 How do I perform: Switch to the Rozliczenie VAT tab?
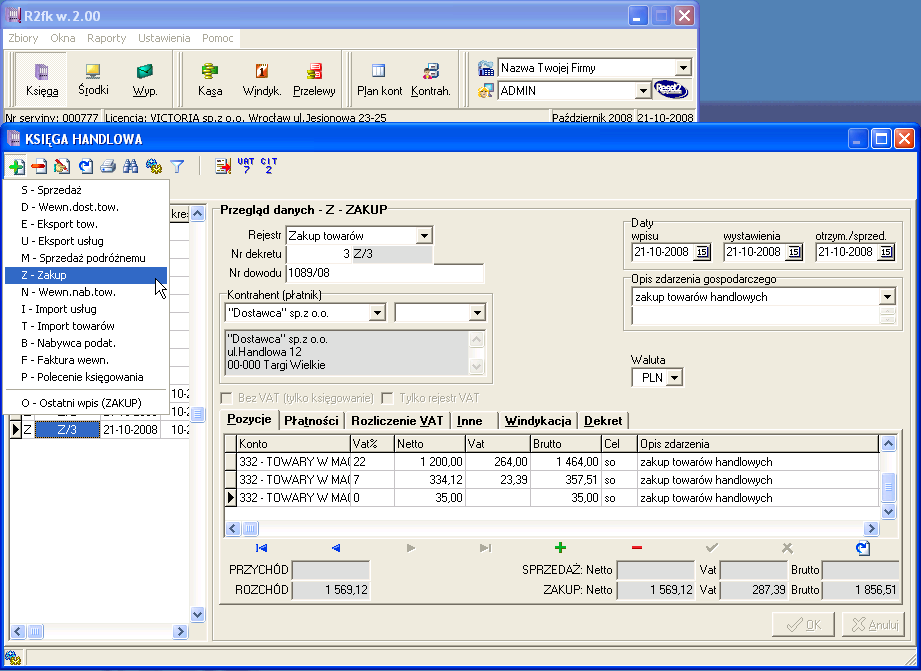click(397, 421)
